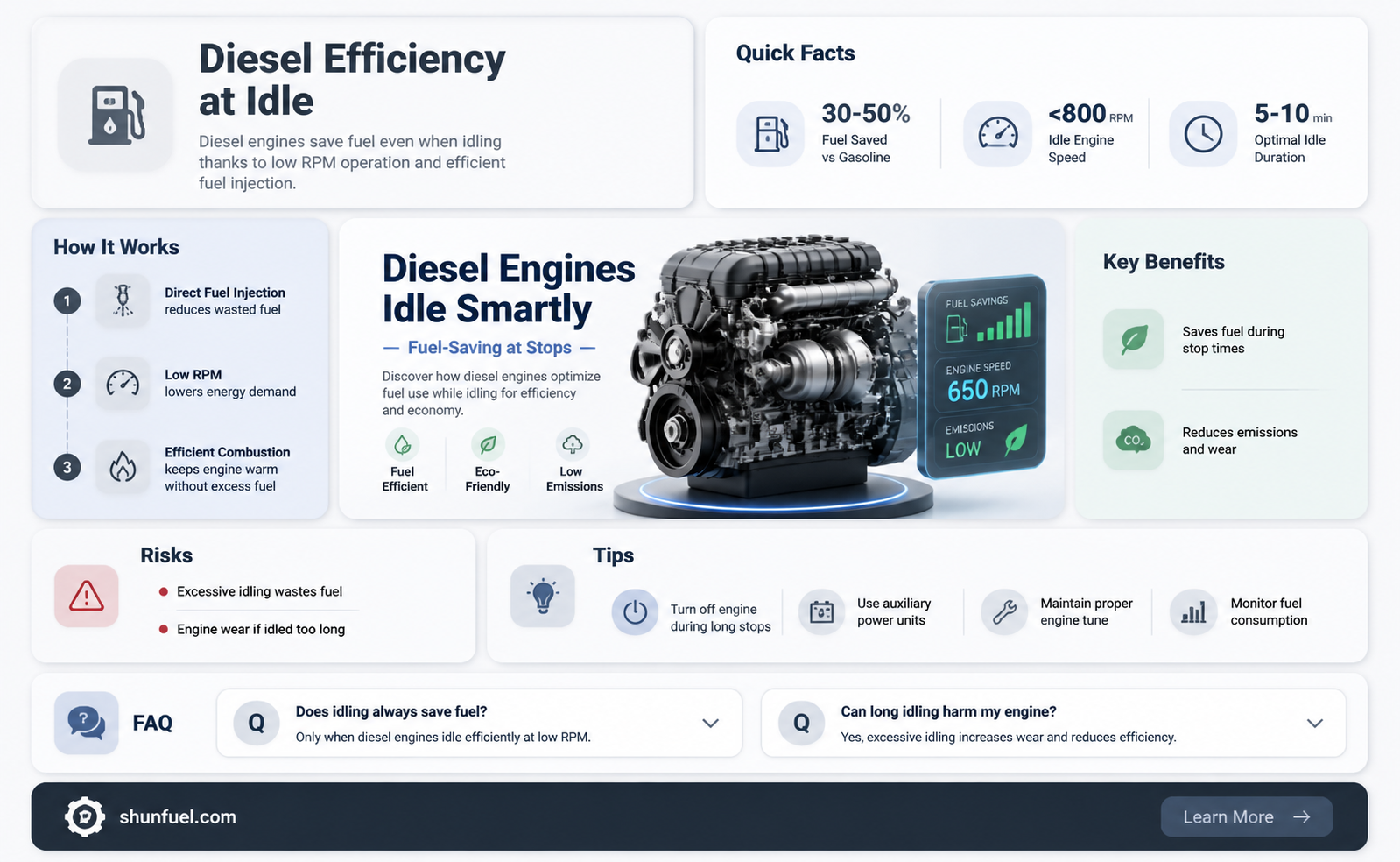Viewport: 1400px width, 862px height.
Task: Click the 'Tips' heading
Action: 613,555
